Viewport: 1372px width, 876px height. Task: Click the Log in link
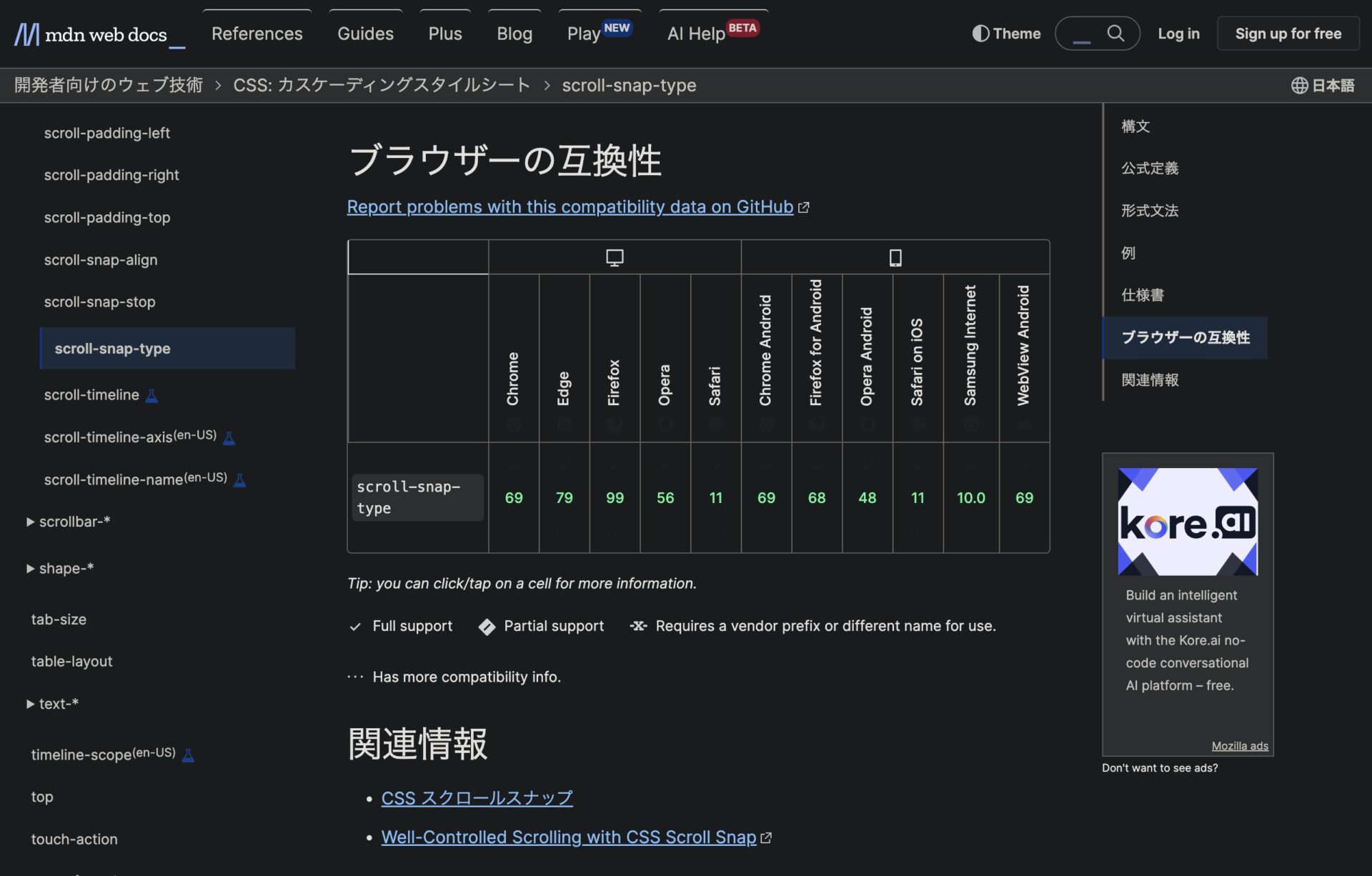(x=1178, y=34)
